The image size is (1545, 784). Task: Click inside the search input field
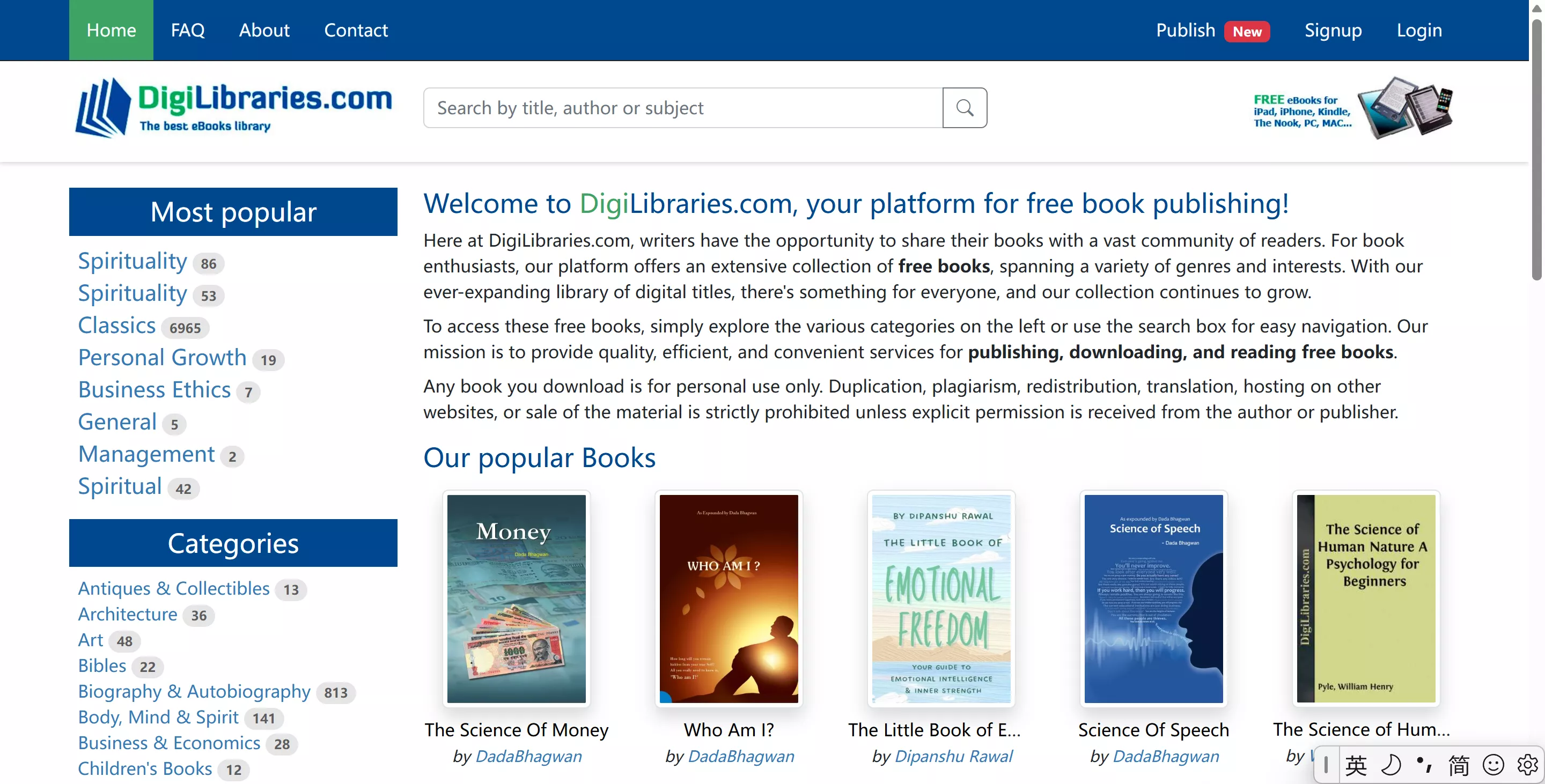point(682,107)
